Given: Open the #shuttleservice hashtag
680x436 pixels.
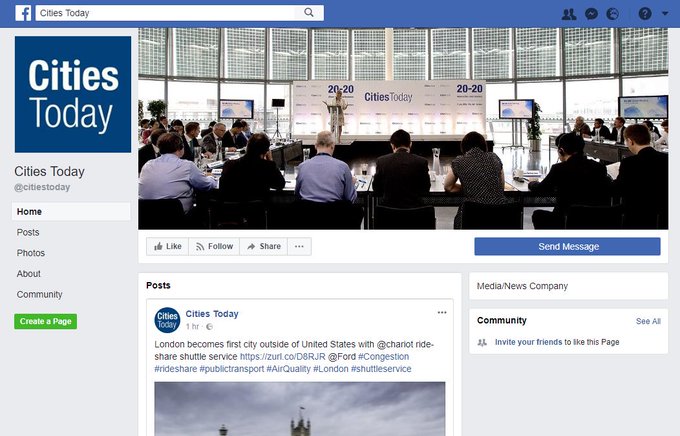Looking at the screenshot, I should pyautogui.click(x=381, y=369).
